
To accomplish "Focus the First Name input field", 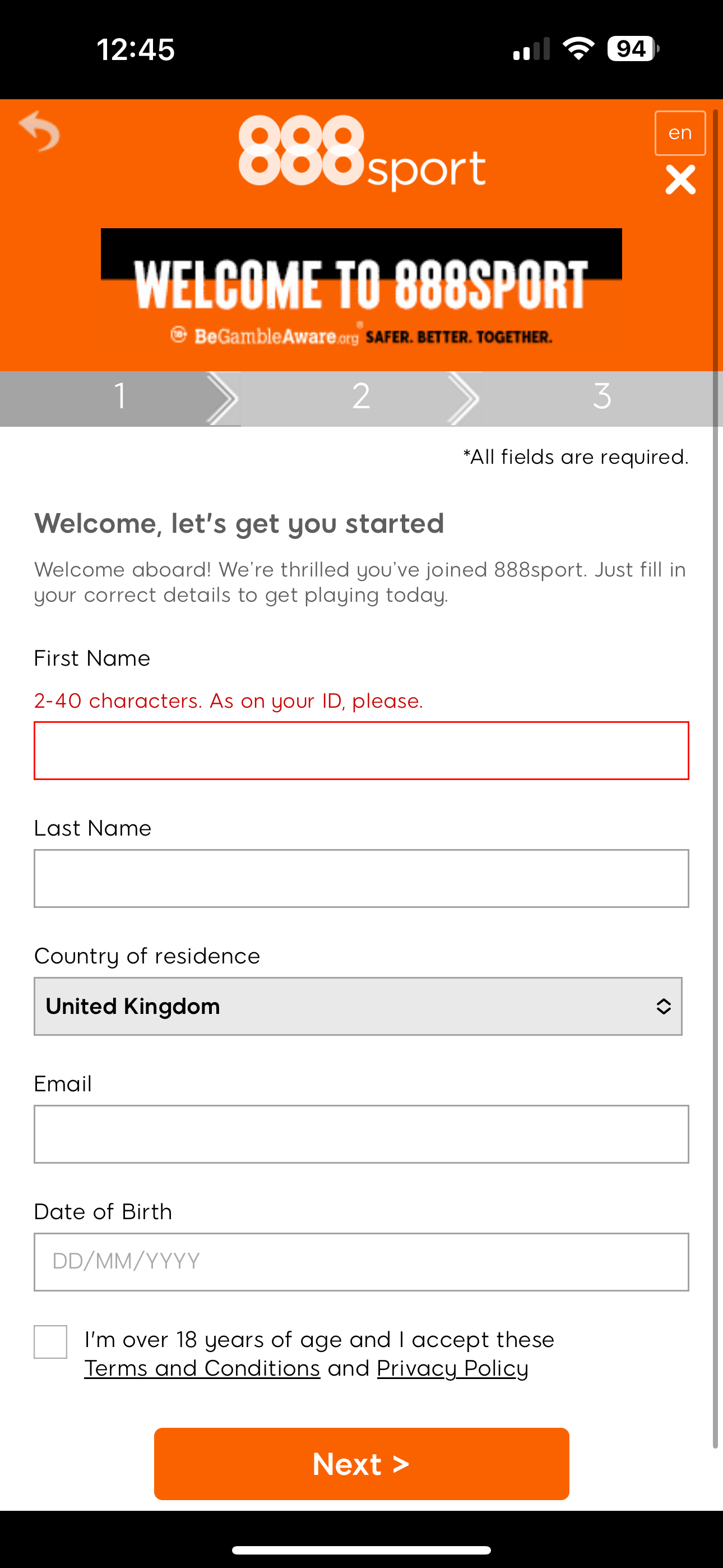I will pos(361,750).
